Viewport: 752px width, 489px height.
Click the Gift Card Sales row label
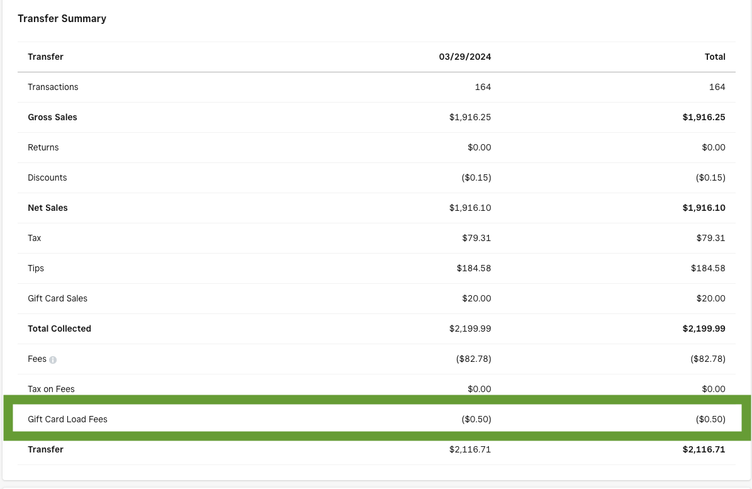pos(57,298)
